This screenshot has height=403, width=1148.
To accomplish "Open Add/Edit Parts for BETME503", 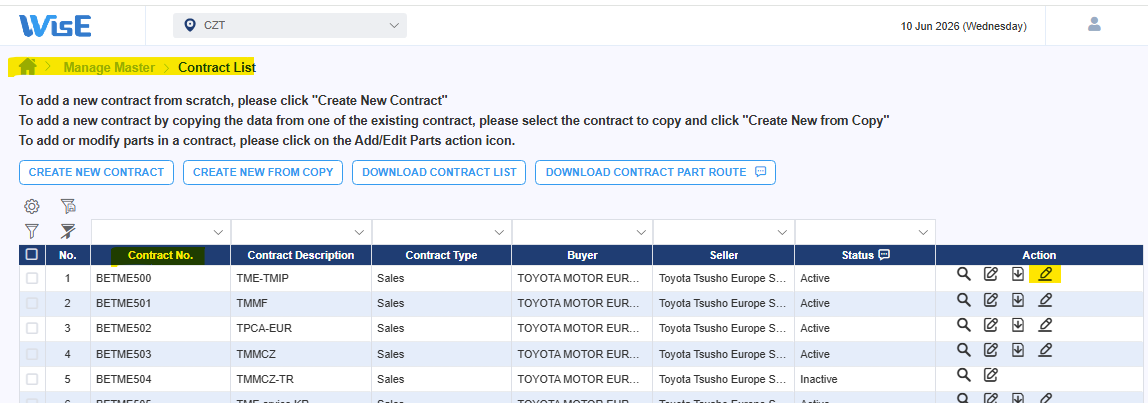I will coord(1045,350).
